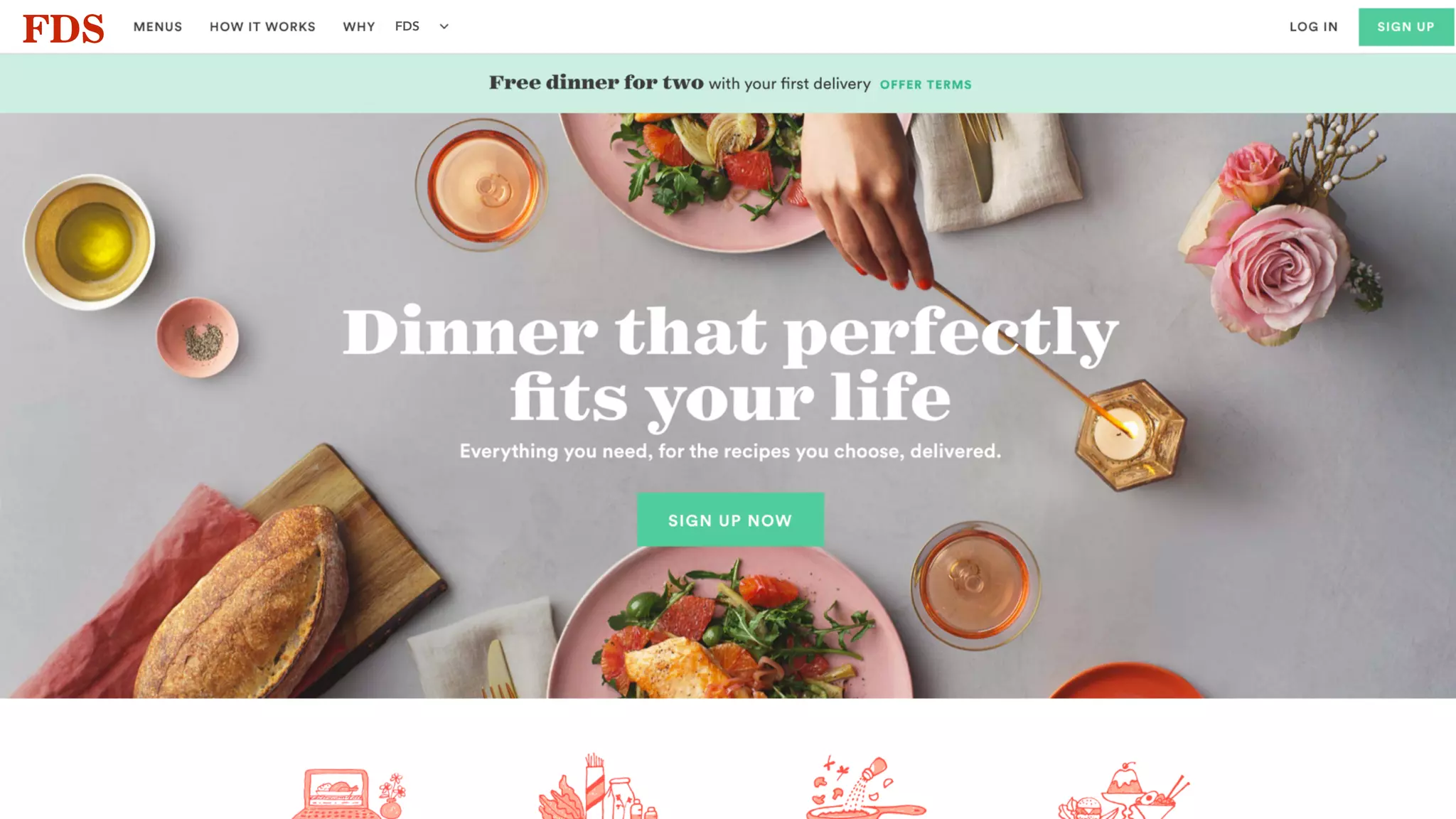The height and width of the screenshot is (819, 1456).
Task: Click the red FDS logo
Action: pyautogui.click(x=63, y=28)
